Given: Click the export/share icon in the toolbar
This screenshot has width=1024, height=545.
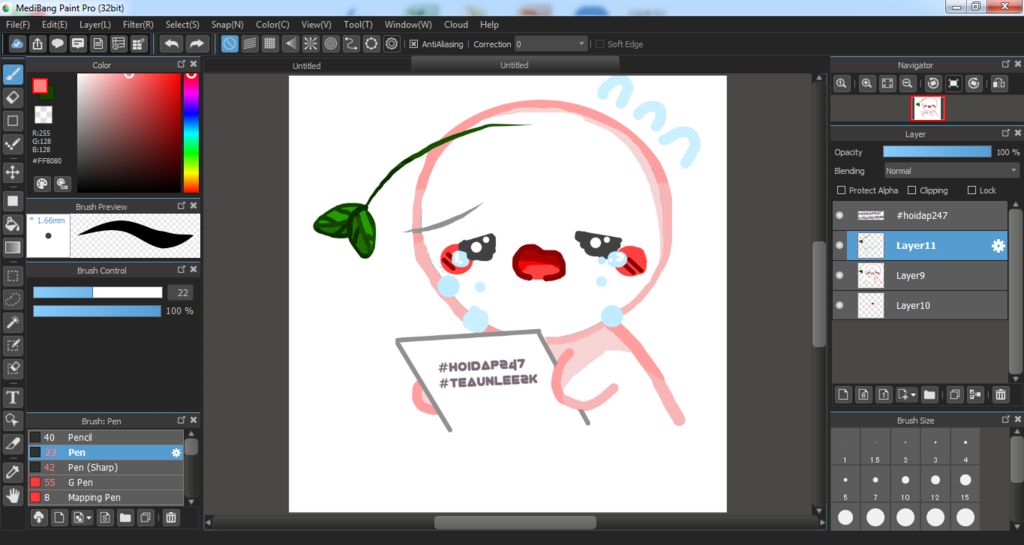Looking at the screenshot, I should 37,44.
